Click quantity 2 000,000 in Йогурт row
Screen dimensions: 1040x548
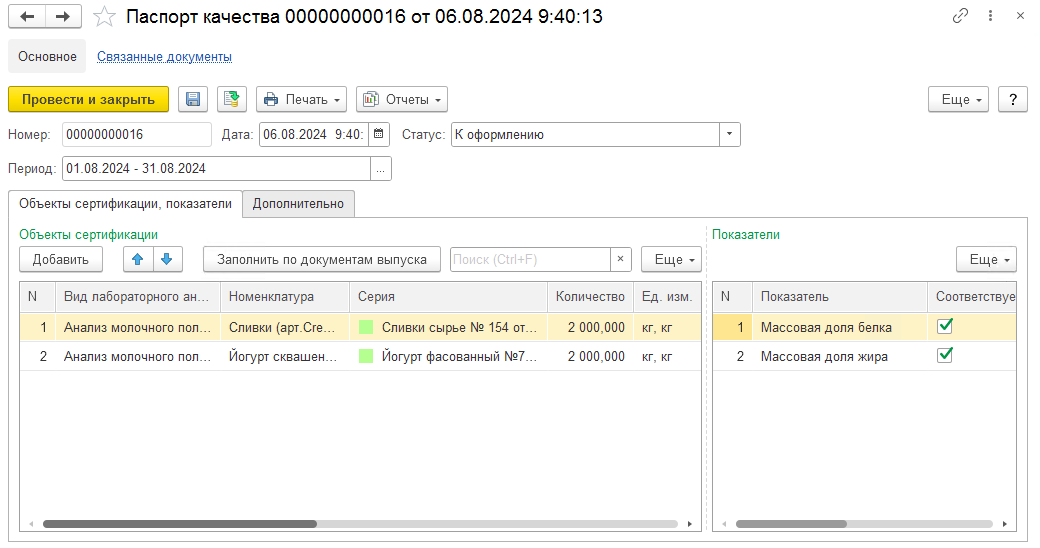click(590, 356)
